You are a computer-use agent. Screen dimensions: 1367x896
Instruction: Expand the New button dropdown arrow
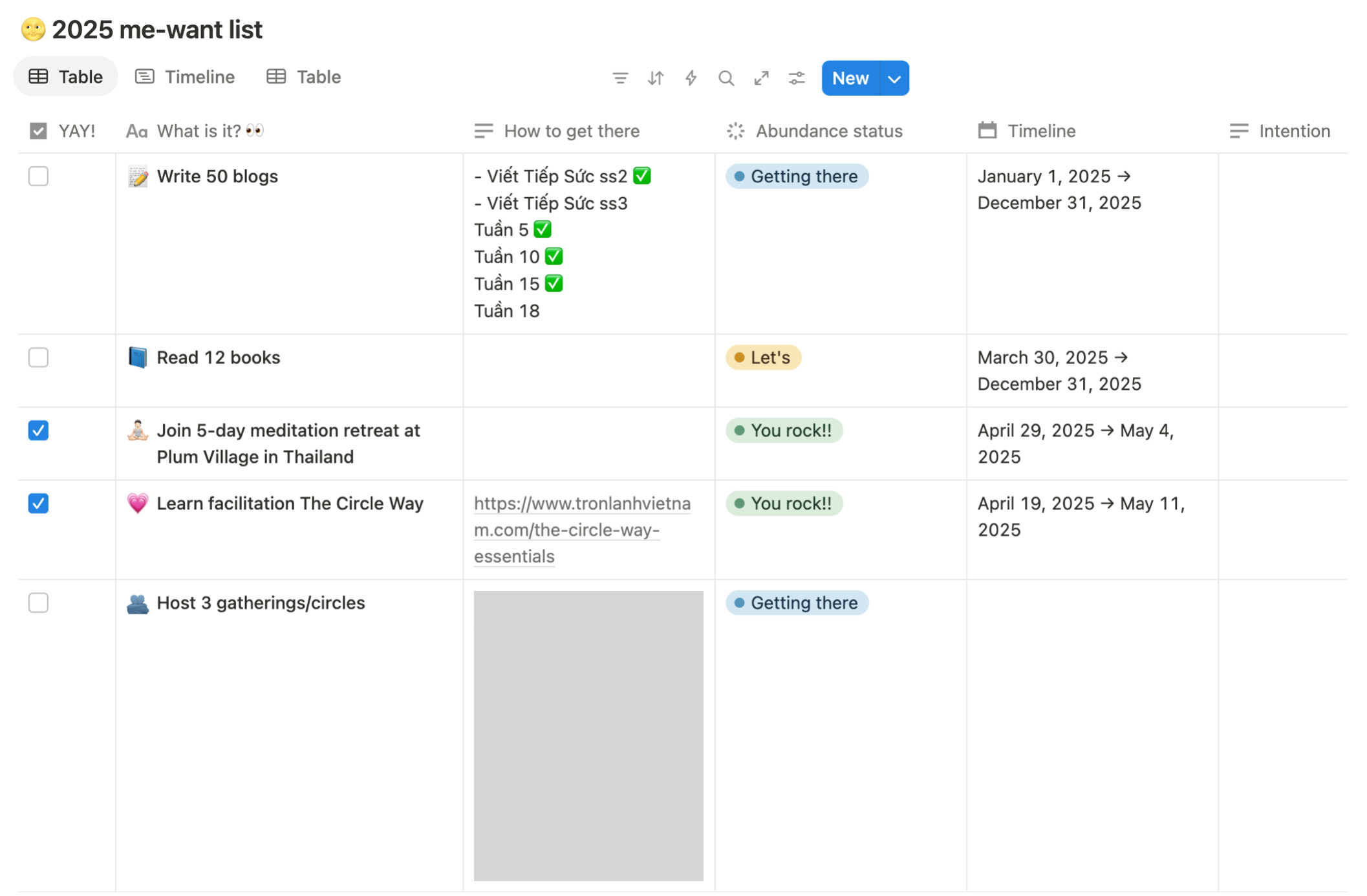894,78
